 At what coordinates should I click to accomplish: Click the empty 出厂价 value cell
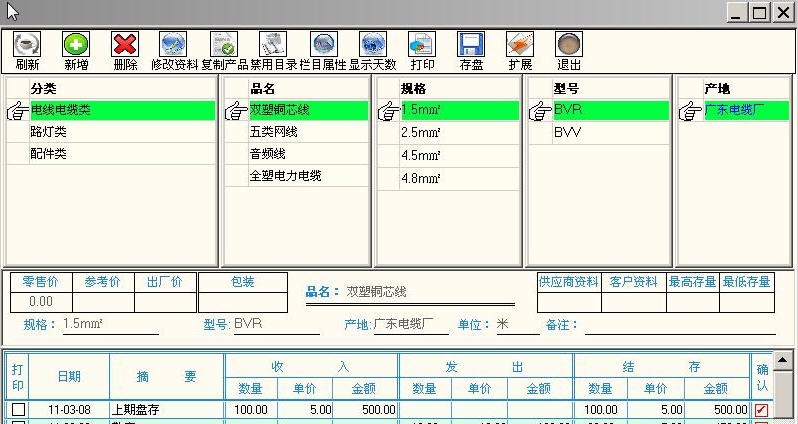(165, 302)
